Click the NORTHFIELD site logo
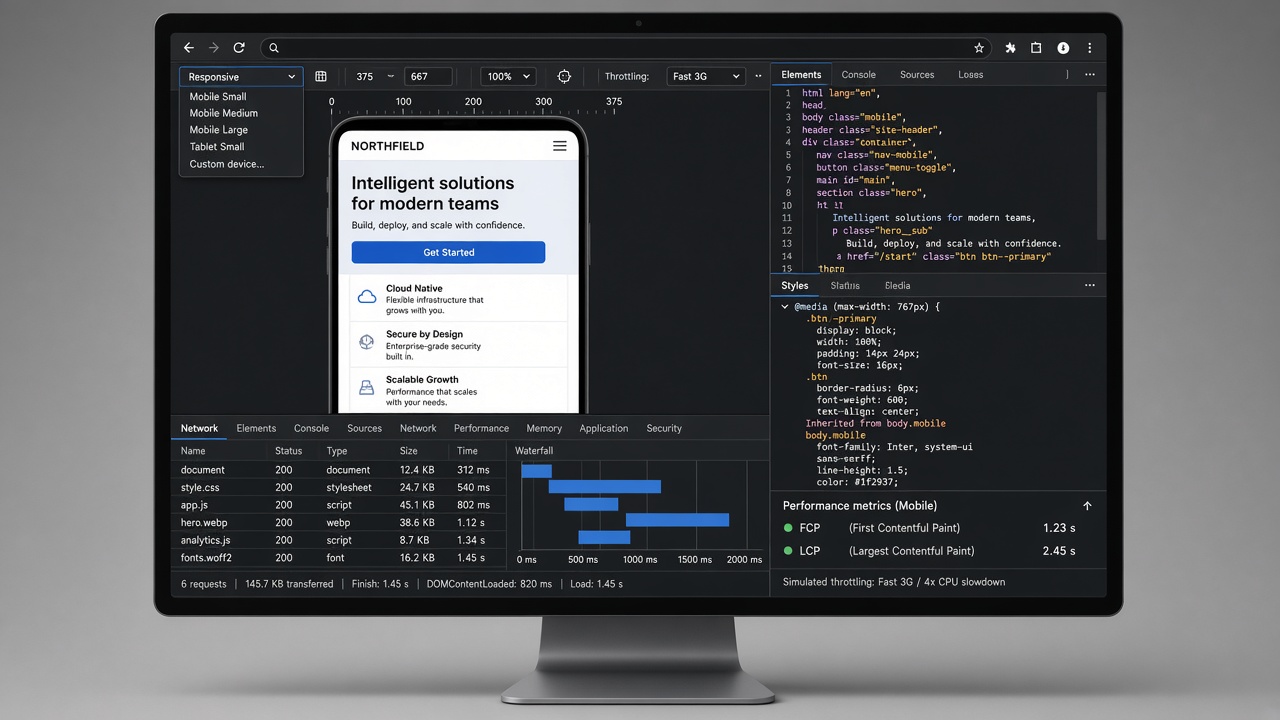Viewport: 1280px width, 720px height. click(387, 146)
